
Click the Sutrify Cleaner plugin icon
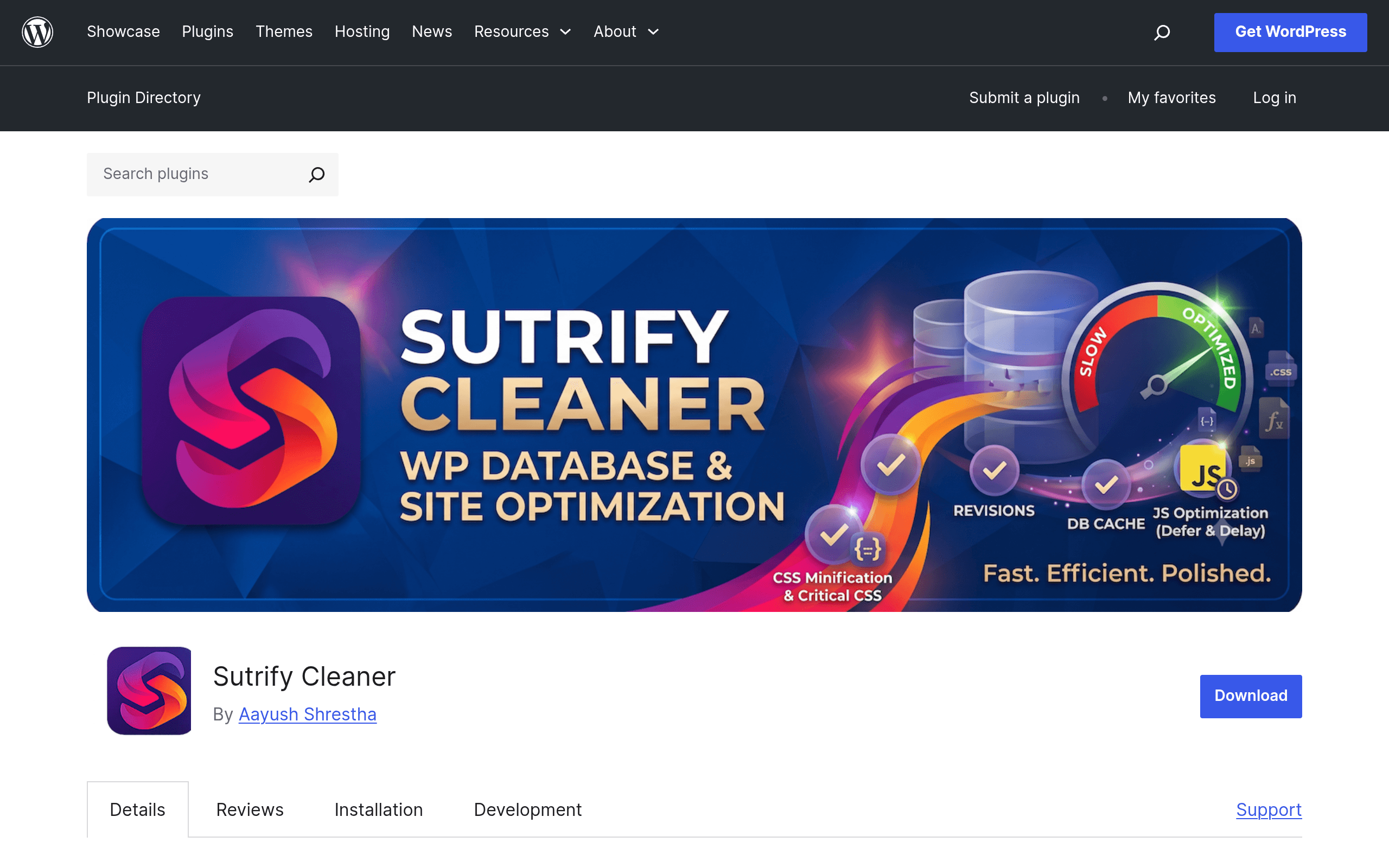click(149, 691)
